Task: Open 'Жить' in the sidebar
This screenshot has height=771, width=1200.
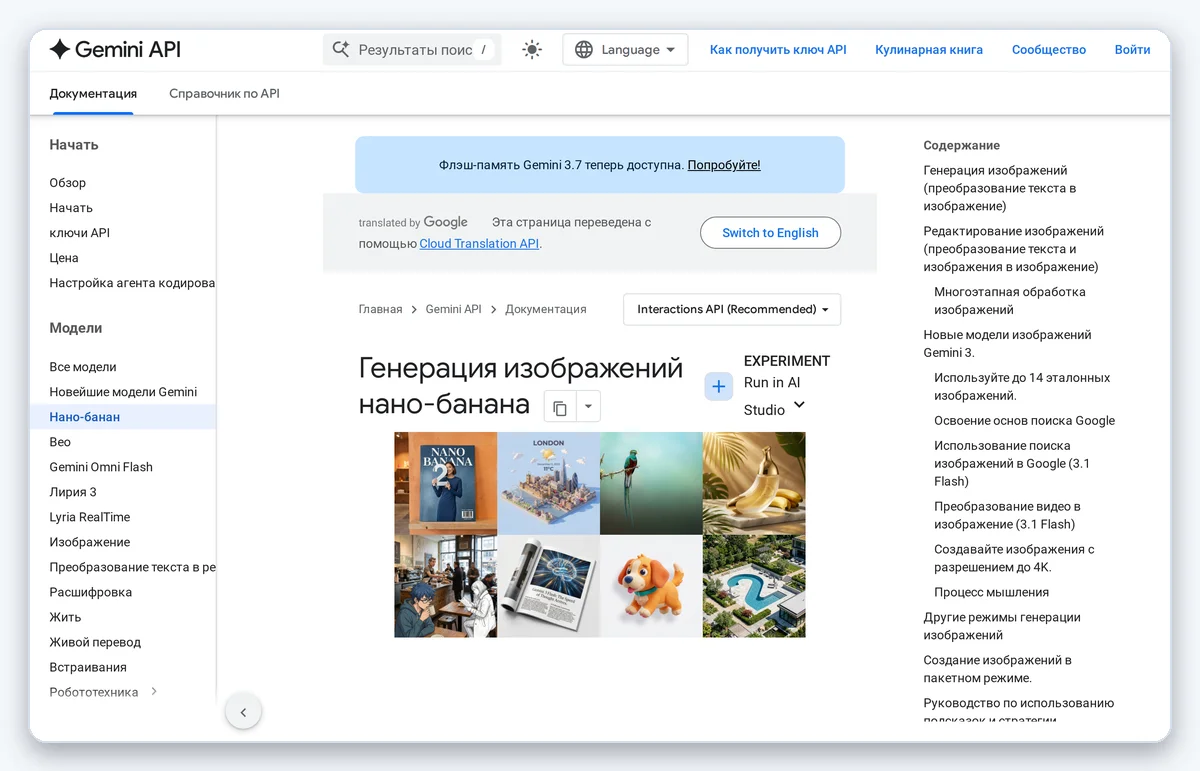Action: click(65, 617)
